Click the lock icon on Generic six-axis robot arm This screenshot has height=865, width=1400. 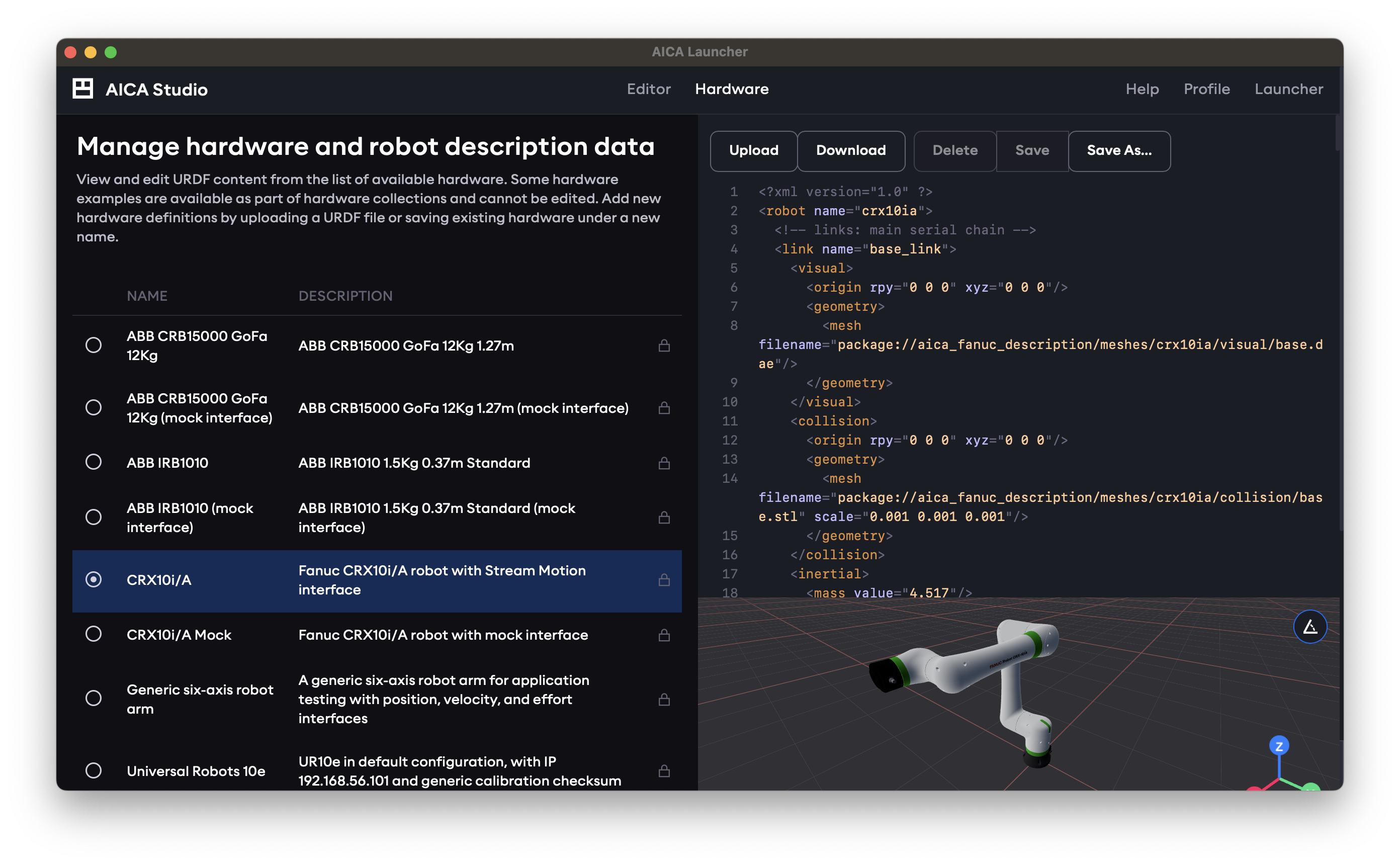click(664, 699)
